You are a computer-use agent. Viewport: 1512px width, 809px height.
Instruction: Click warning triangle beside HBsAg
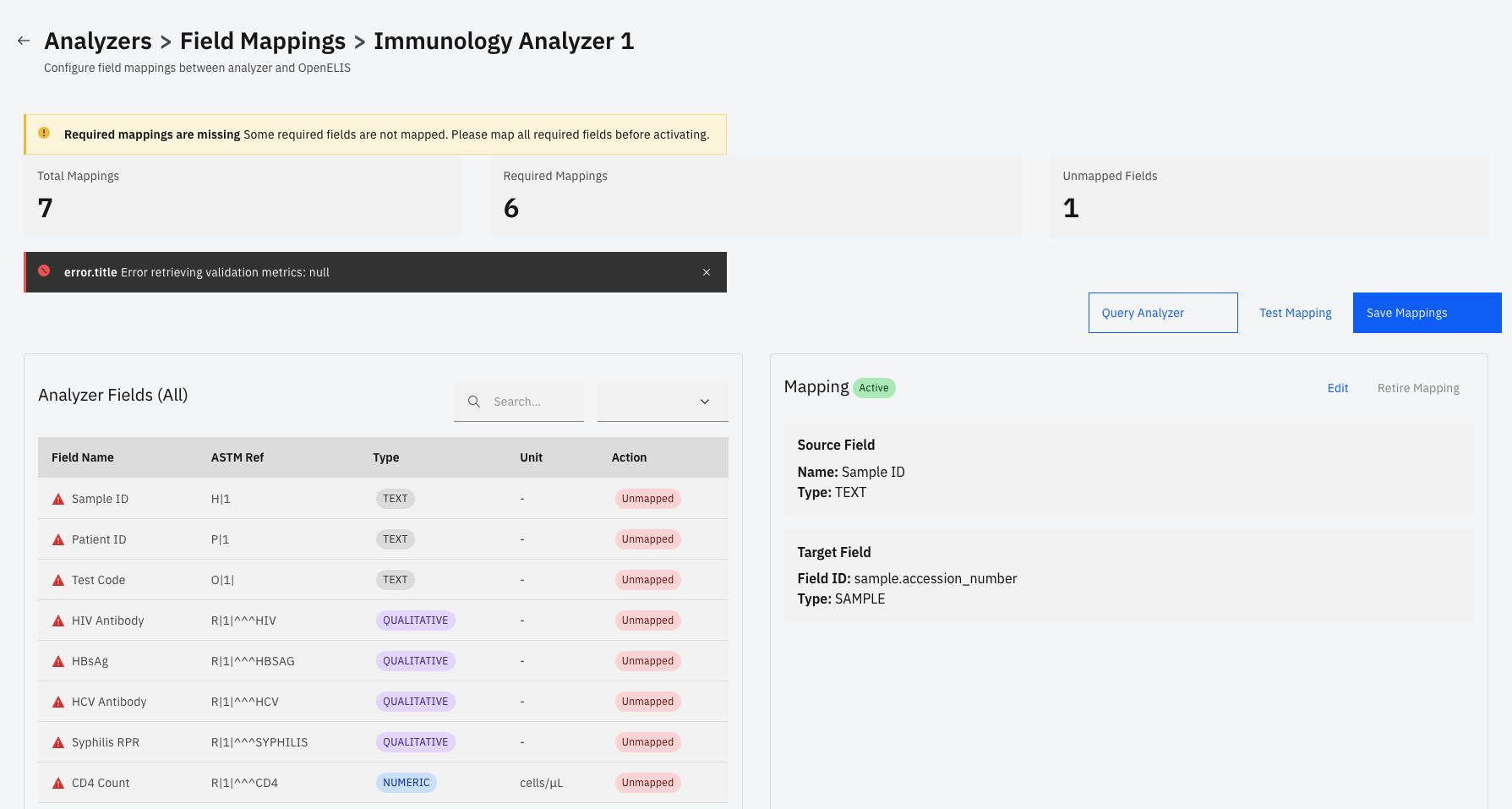tap(58, 661)
